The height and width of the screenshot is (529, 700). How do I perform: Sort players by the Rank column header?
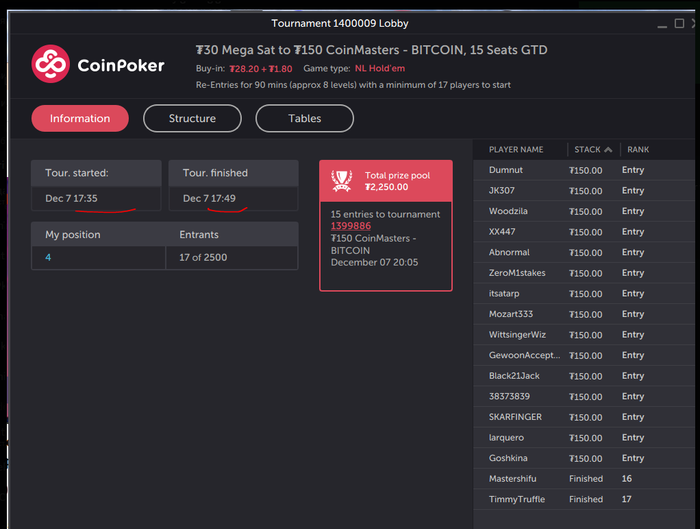pyautogui.click(x=638, y=150)
